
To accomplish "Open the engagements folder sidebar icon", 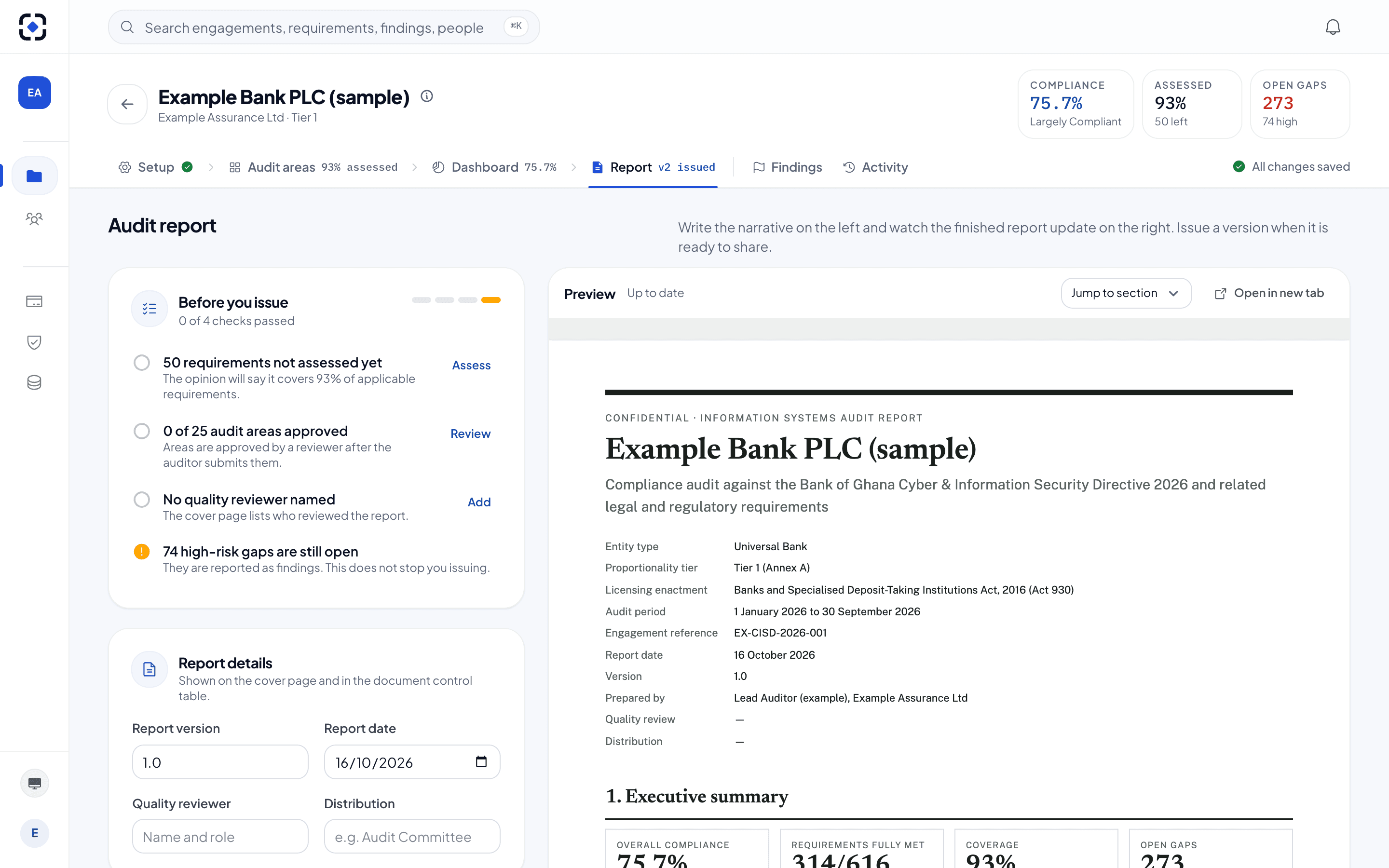I will point(34,176).
